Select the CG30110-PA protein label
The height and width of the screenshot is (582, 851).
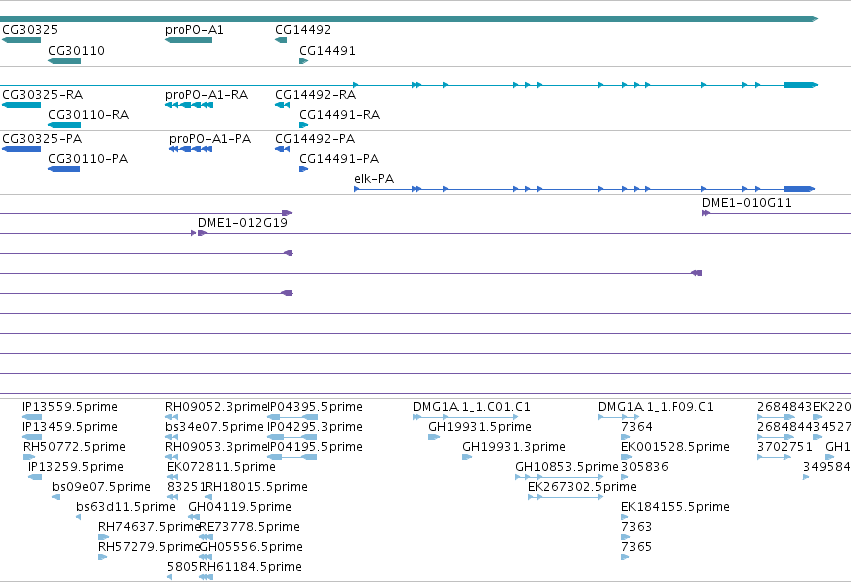[88, 159]
